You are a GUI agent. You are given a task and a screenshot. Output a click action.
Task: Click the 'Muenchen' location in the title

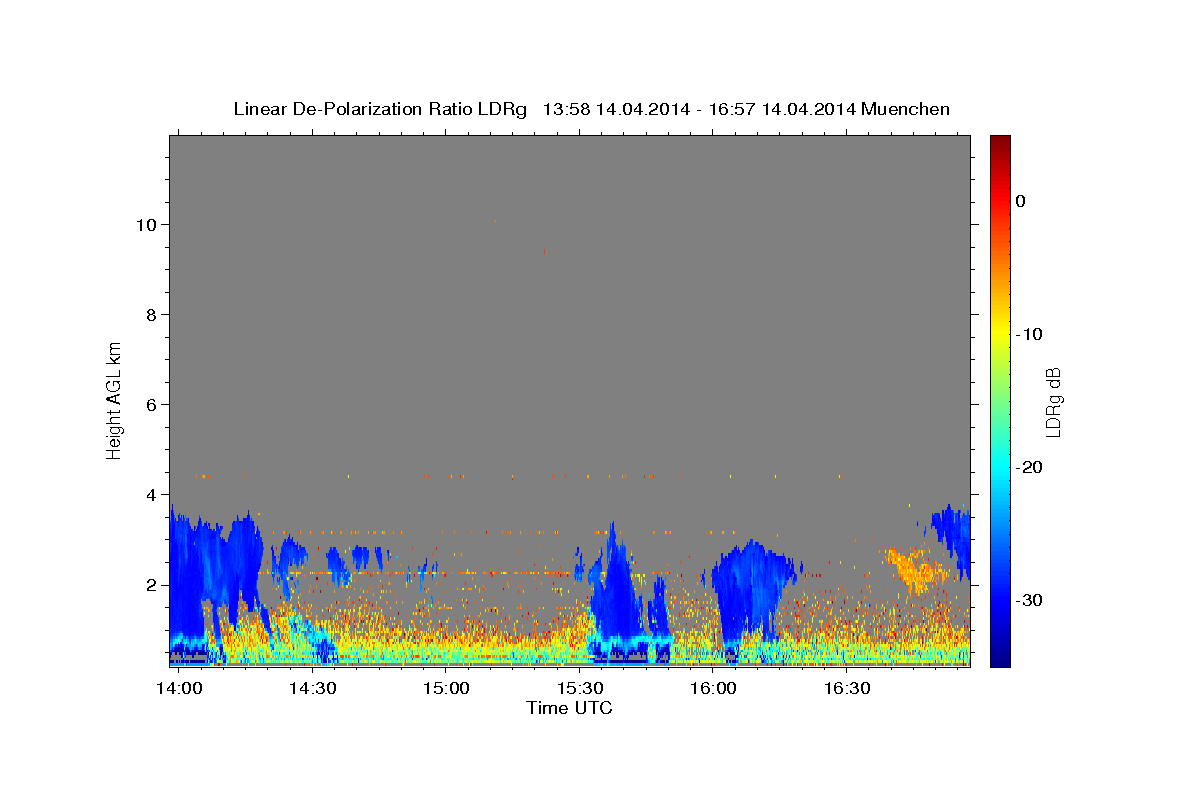pos(906,109)
